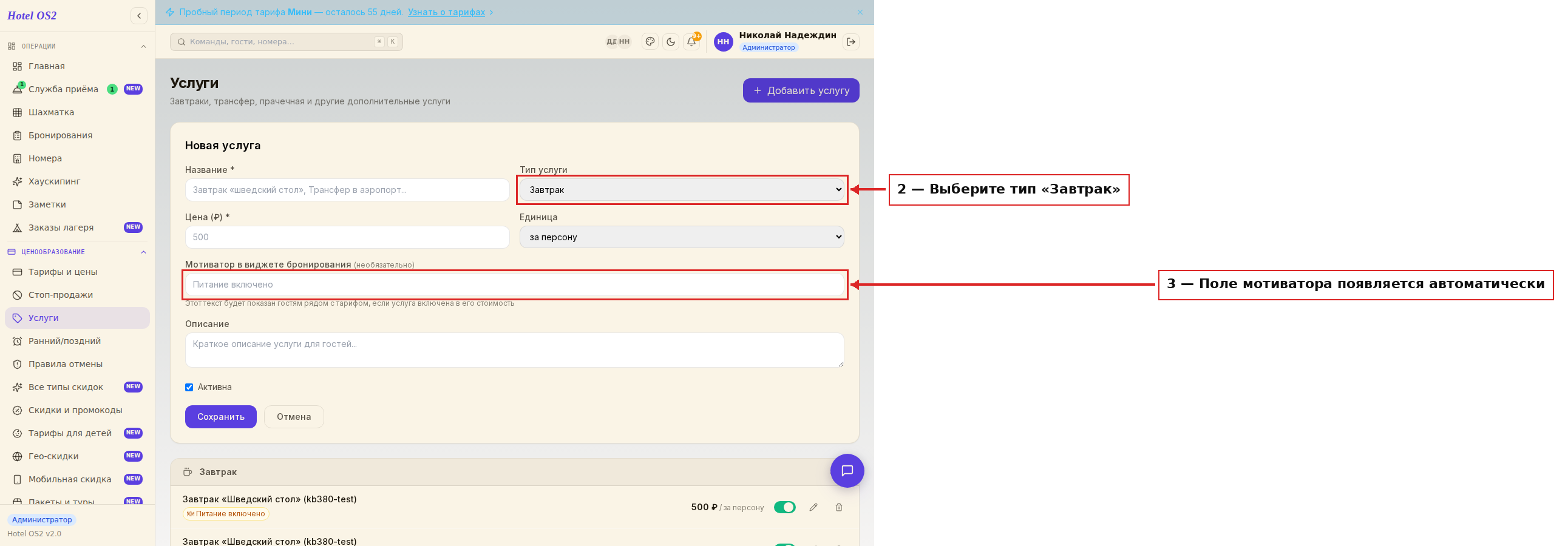Open the floating chat bubble button
1568x546 pixels.
(847, 471)
